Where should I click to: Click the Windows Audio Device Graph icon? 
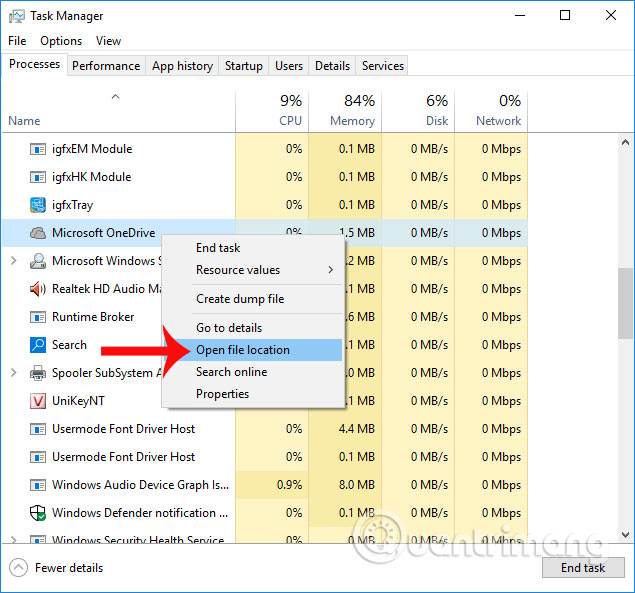[38, 485]
